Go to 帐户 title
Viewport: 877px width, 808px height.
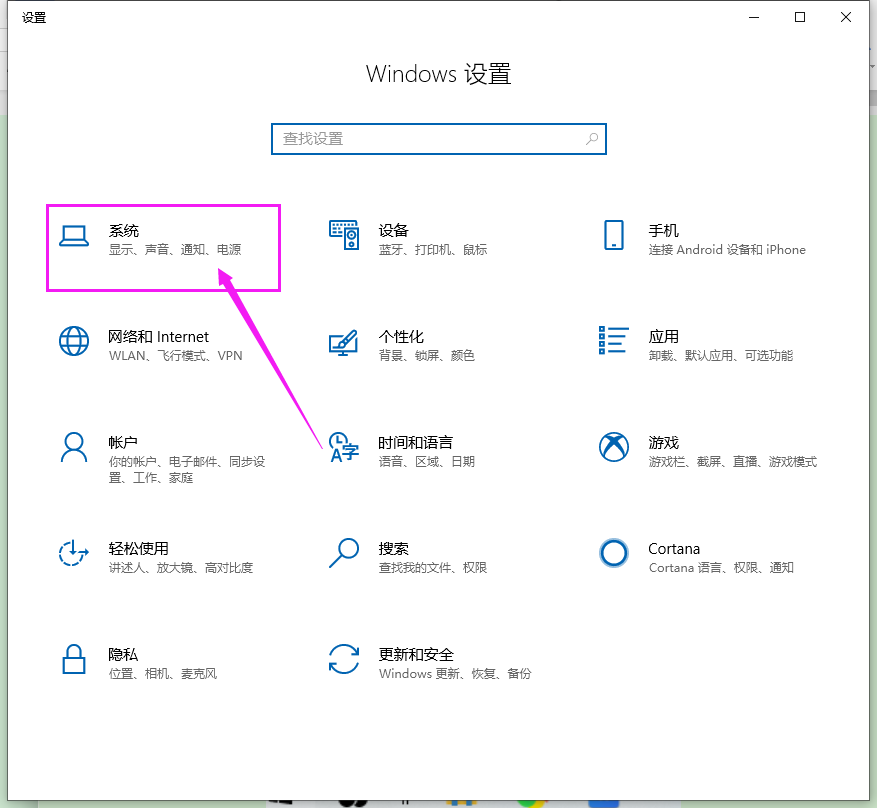pos(123,443)
